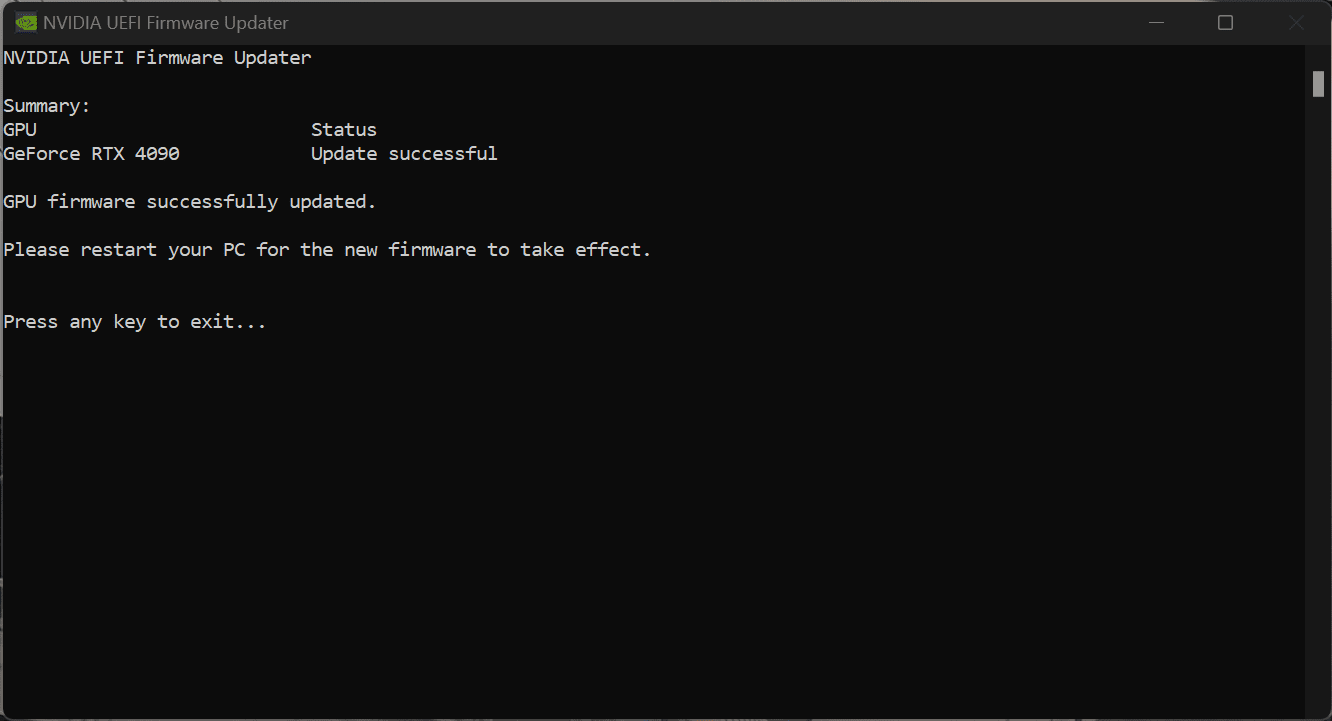Click the NVIDIA logo icon in title bar
The height and width of the screenshot is (721, 1332).
[x=26, y=23]
